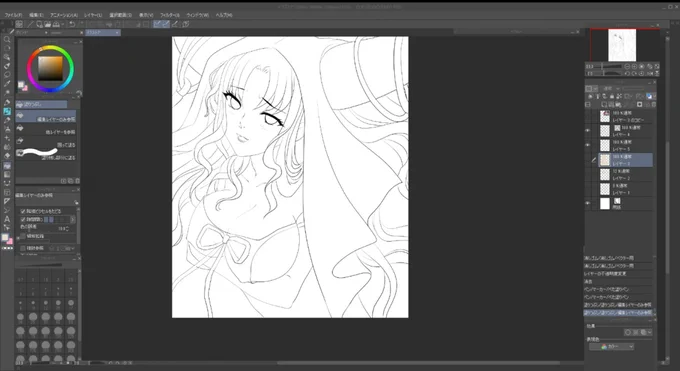This screenshot has width=680, height=371.
Task: Open the dropdown arrow on the highlighted canvas tab
Action: click(x=117, y=33)
